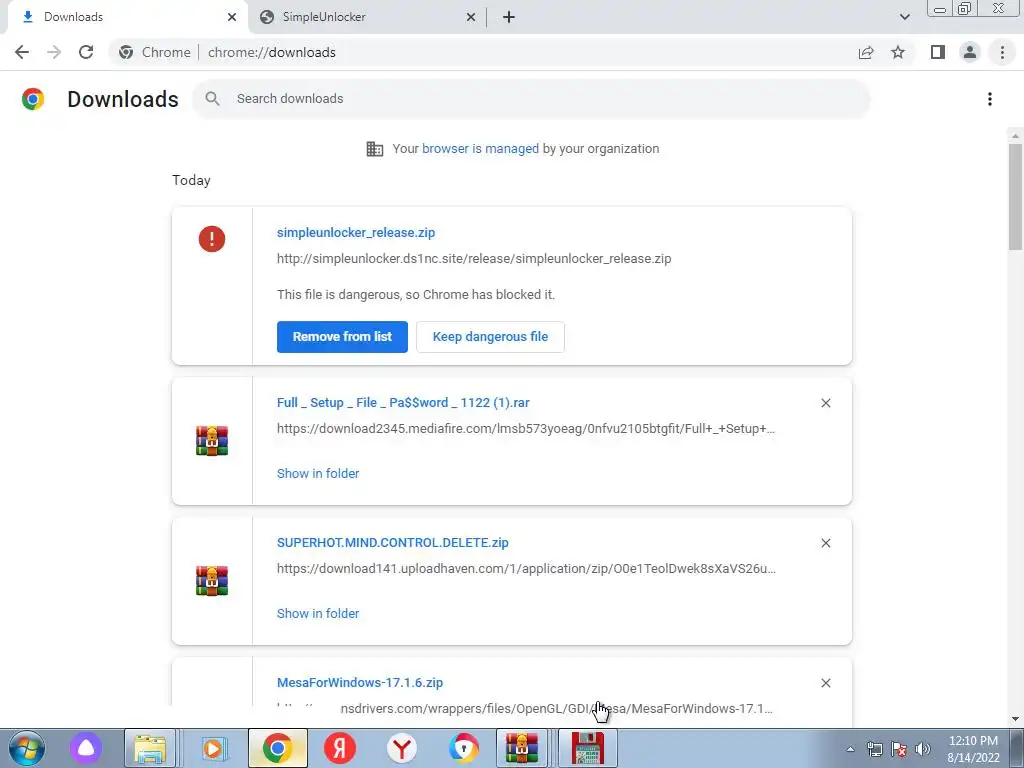Viewport: 1024px width, 768px height.
Task: Open the red floppy disk taskbar app
Action: click(587, 748)
